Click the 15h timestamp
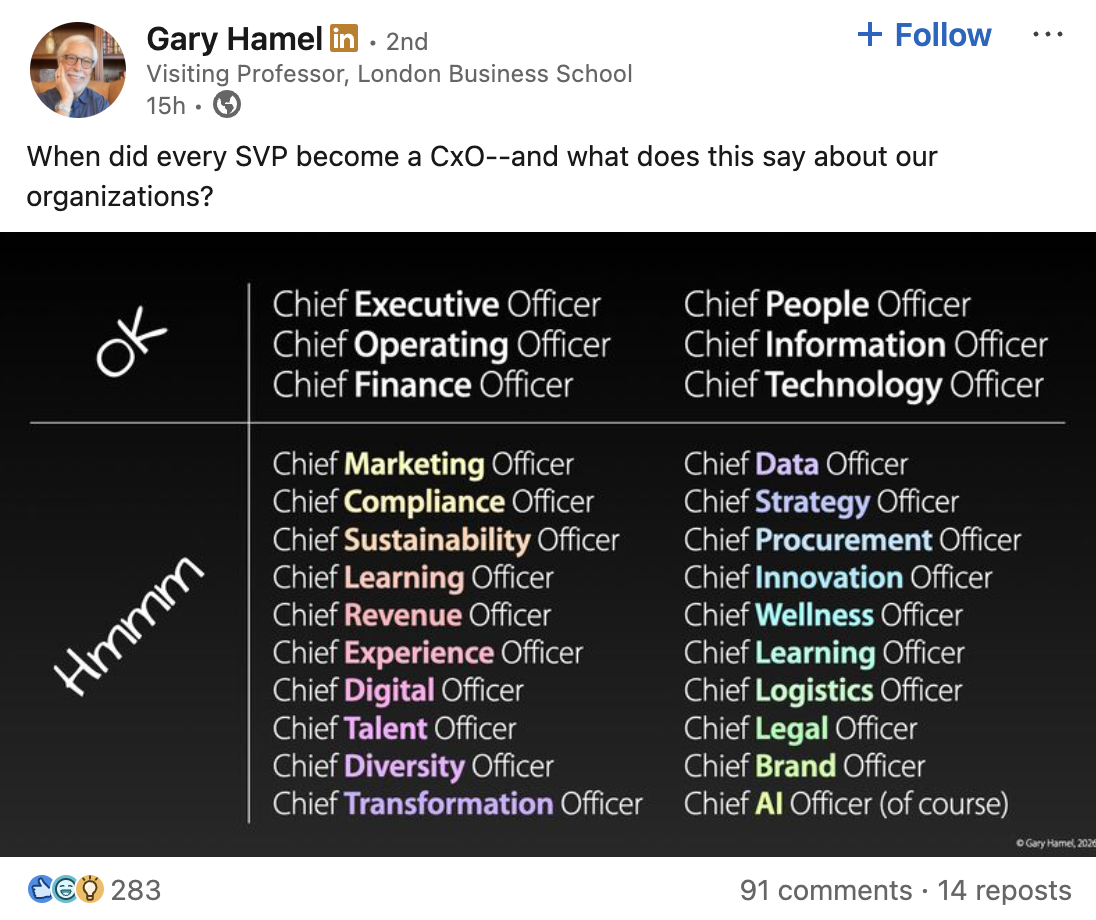Screen dimensions: 1096x920 click(x=165, y=103)
